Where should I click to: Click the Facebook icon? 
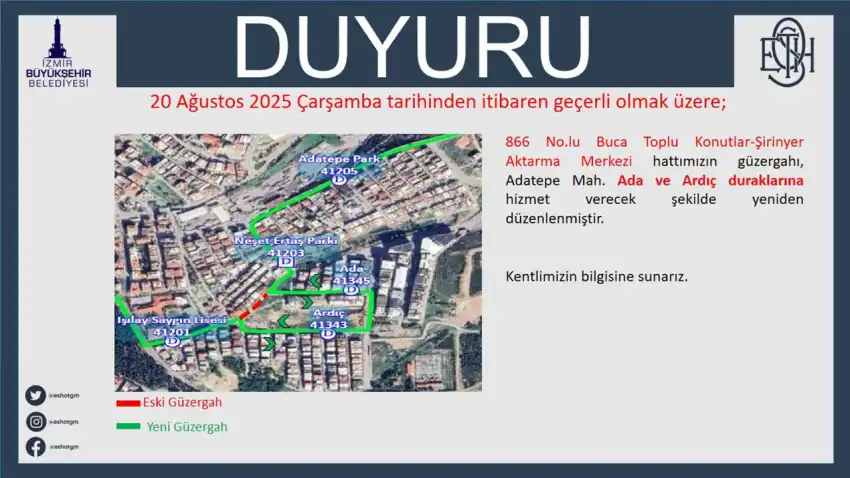point(36,447)
